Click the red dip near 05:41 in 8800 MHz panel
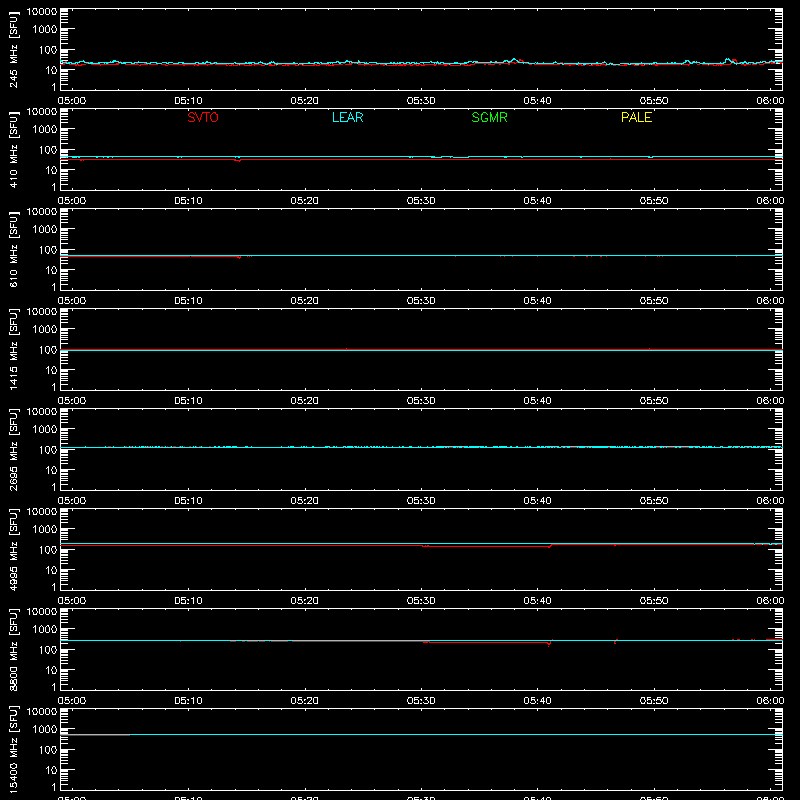 (x=549, y=644)
